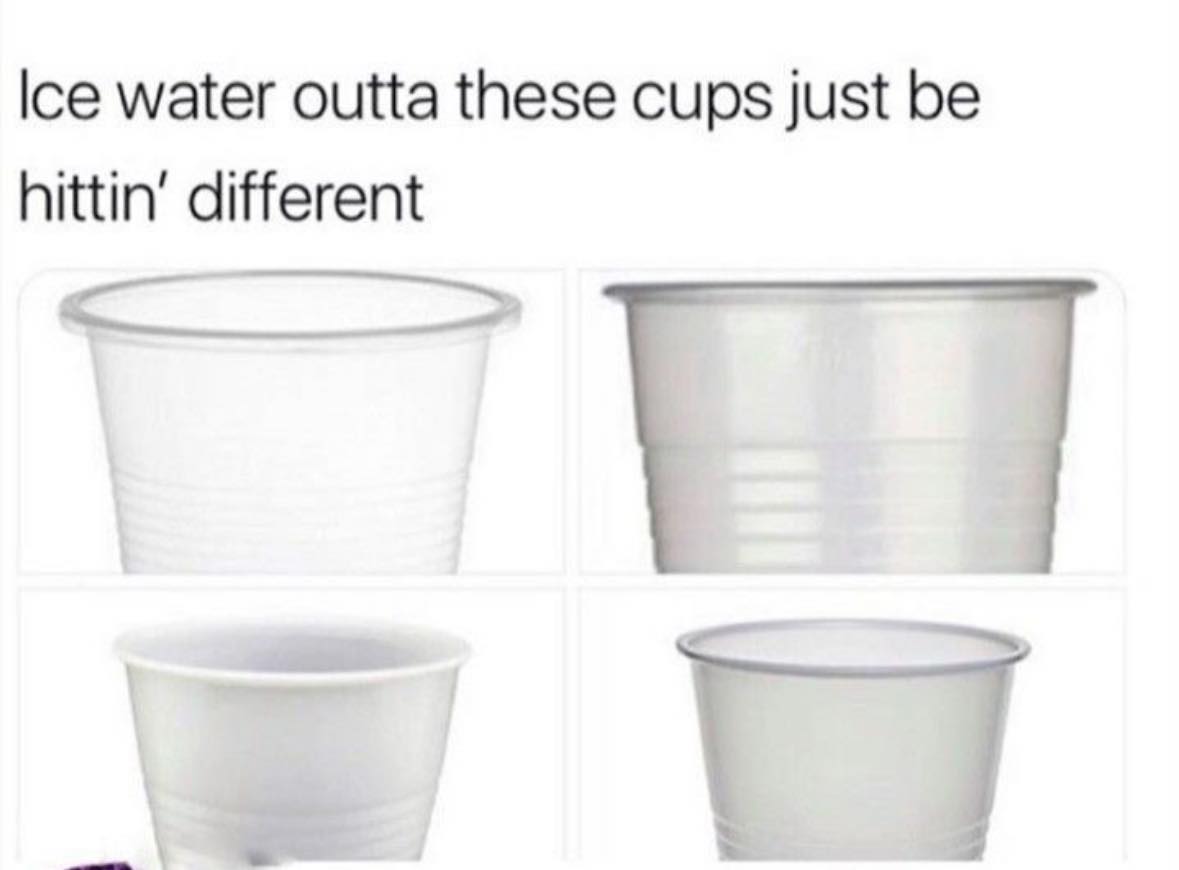The height and width of the screenshot is (870, 1179).
Task: Click the rim of the top-left cup
Action: pos(289,306)
